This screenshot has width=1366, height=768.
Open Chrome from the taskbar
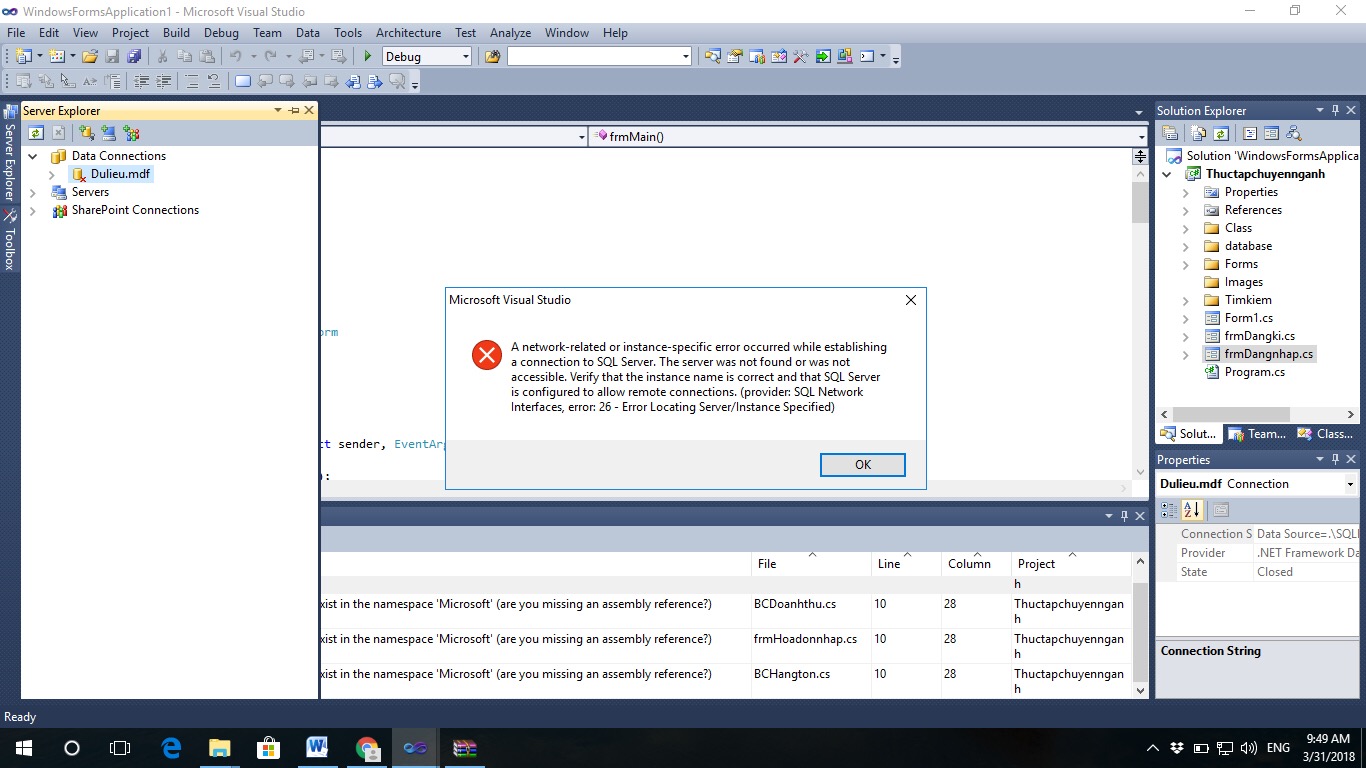pos(367,747)
